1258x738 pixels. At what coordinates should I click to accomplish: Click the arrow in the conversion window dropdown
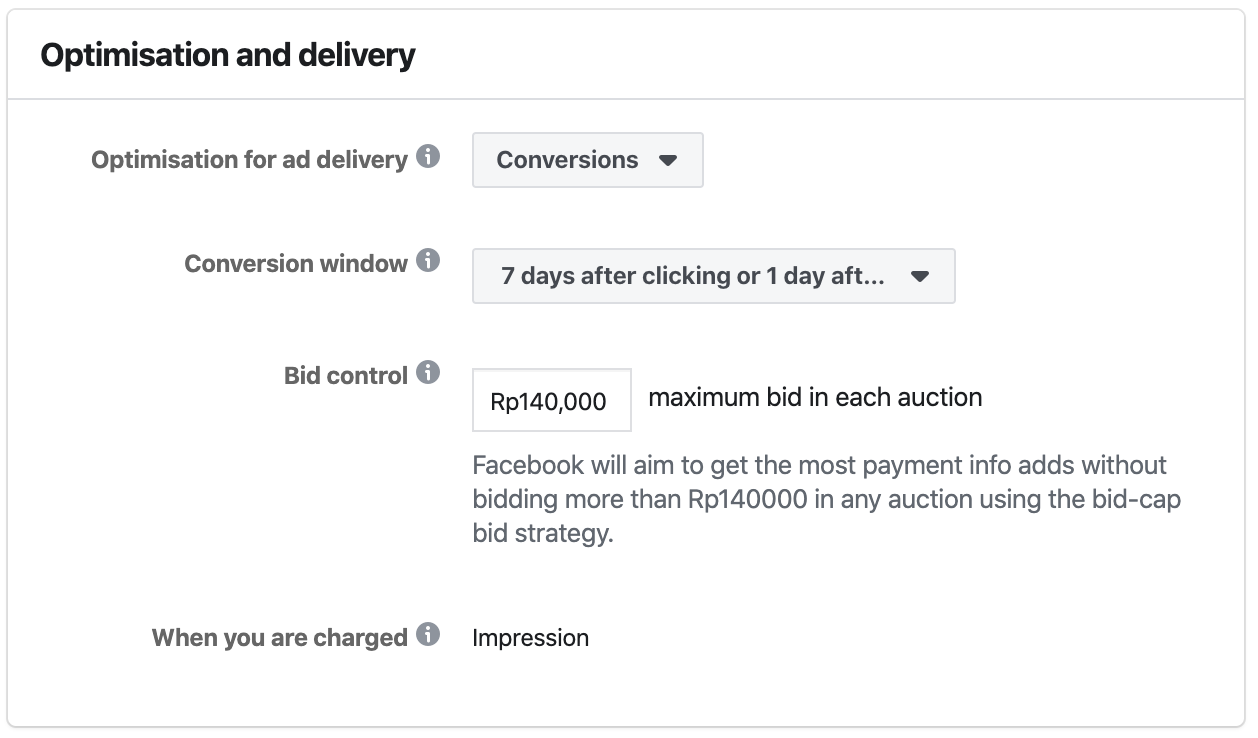point(920,277)
